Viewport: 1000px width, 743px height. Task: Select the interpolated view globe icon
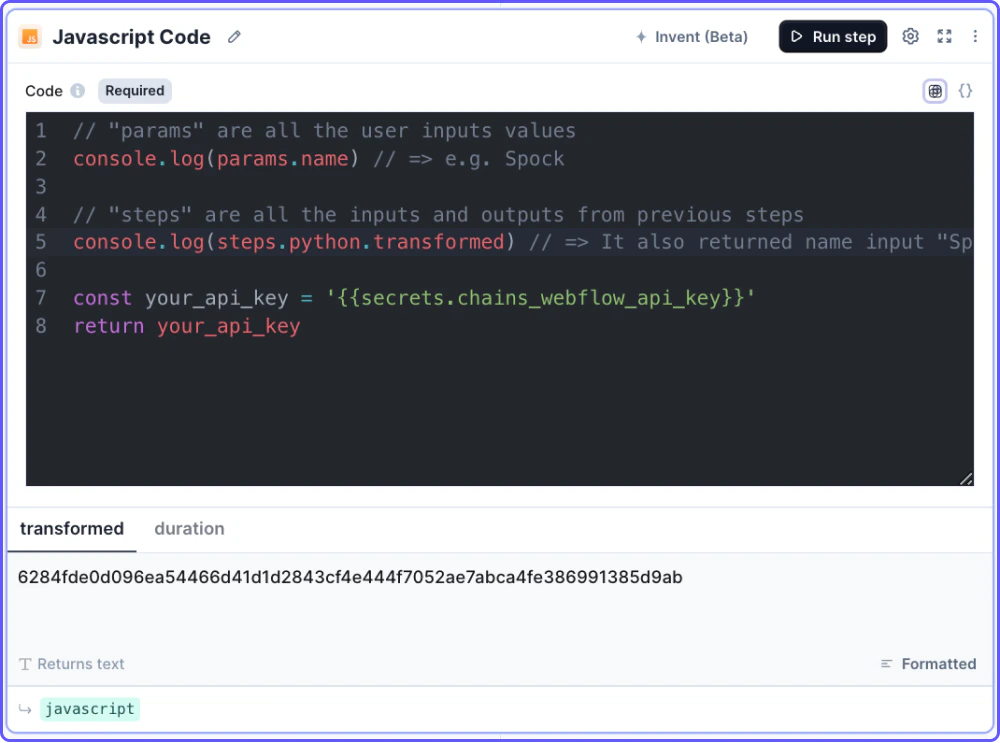click(934, 90)
